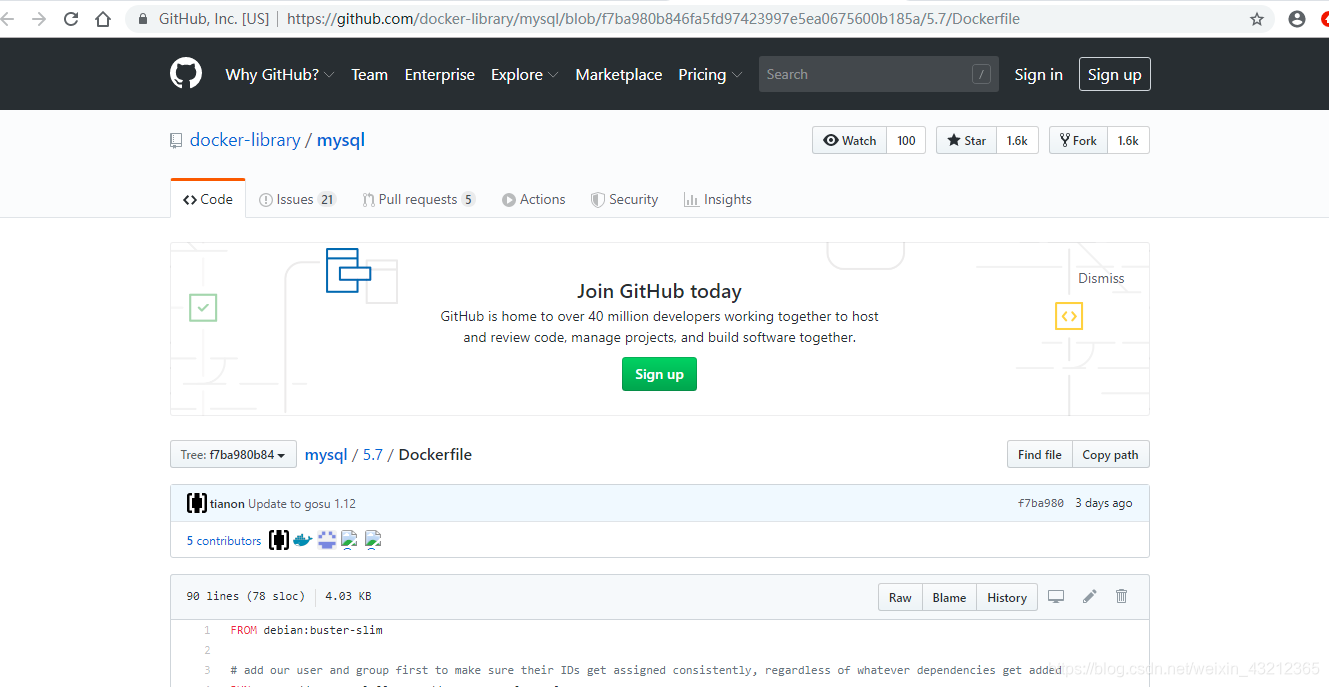
Task: Open Blame view
Action: 949,597
